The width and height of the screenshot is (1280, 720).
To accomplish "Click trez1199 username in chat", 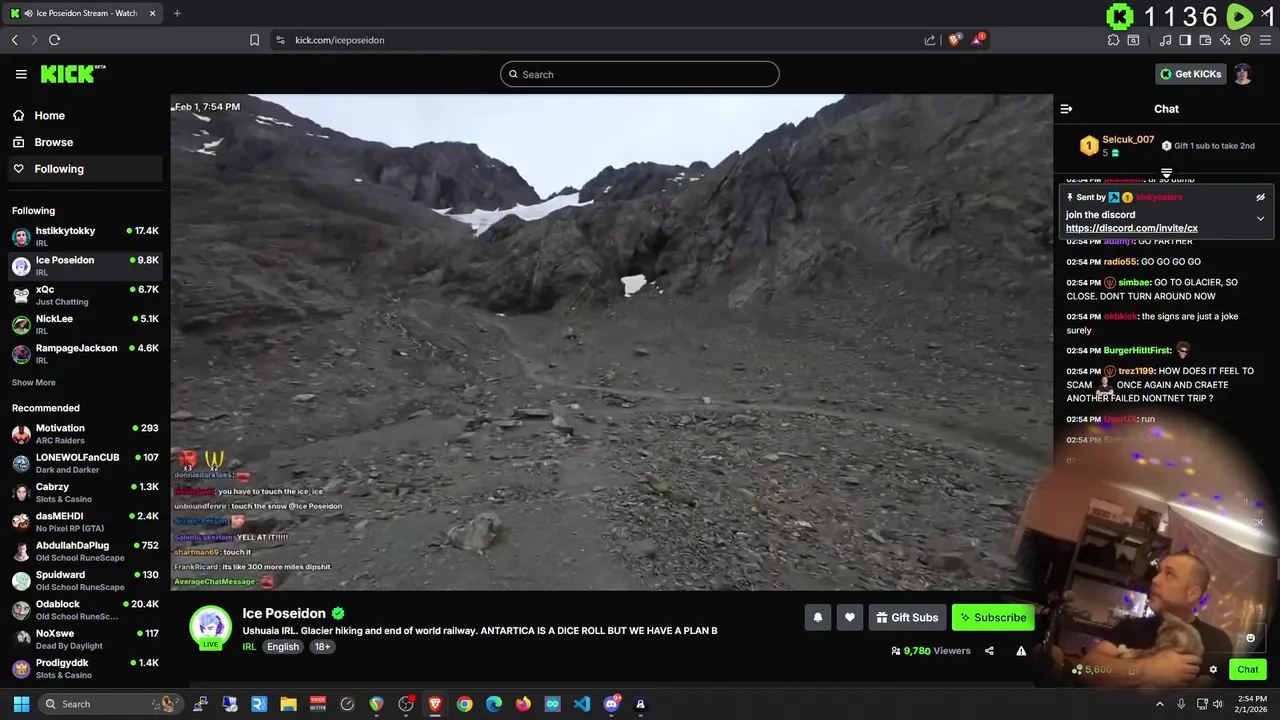I will 1136,371.
